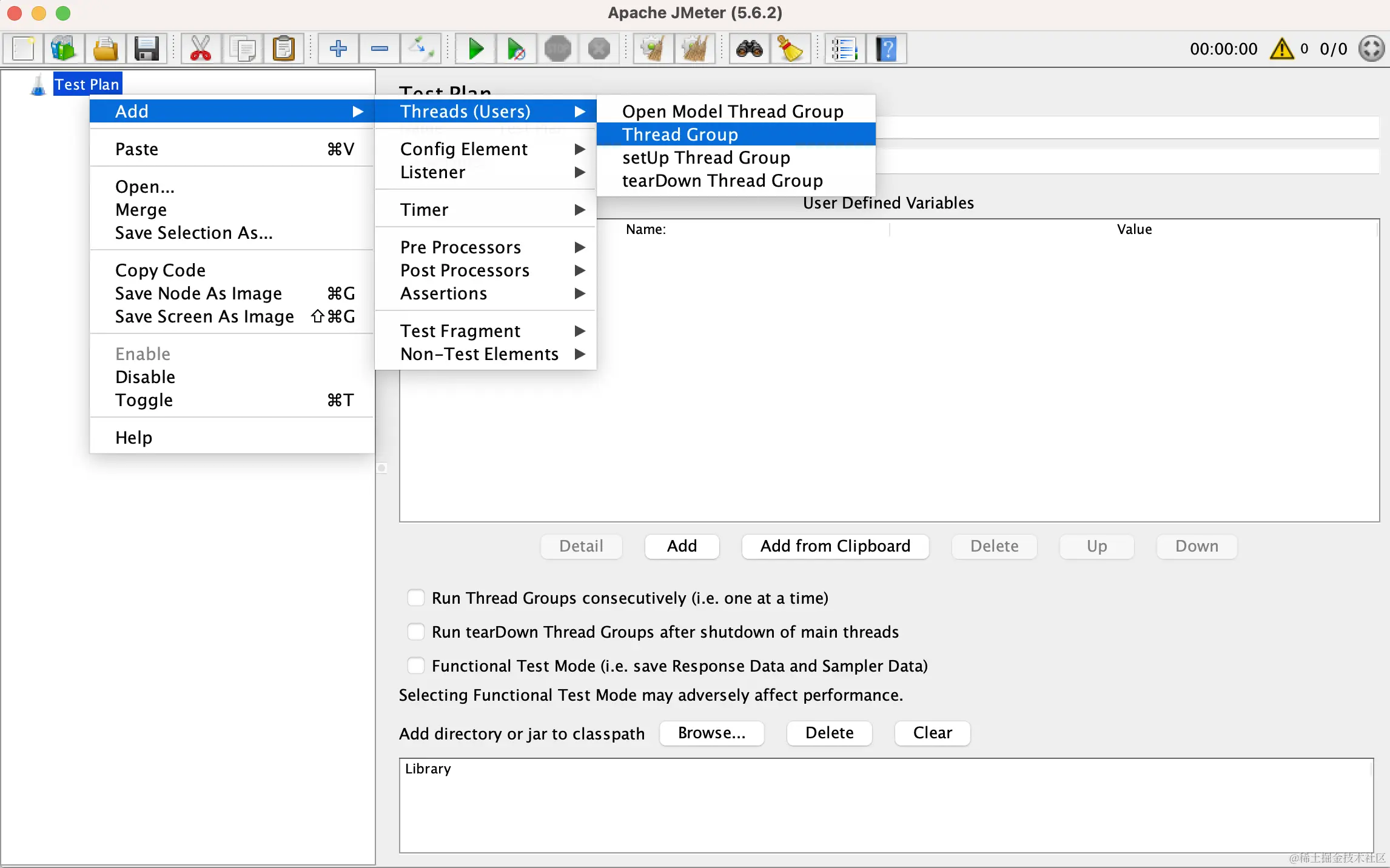
Task: Expand the Post Processors submenu
Action: coord(486,270)
